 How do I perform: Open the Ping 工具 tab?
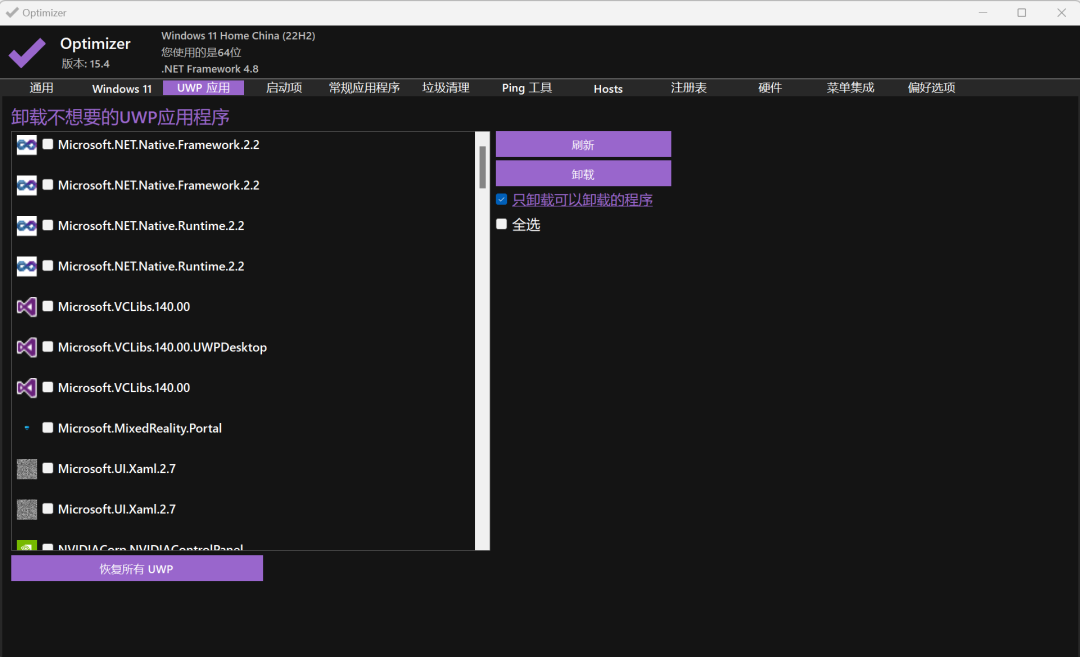click(527, 88)
